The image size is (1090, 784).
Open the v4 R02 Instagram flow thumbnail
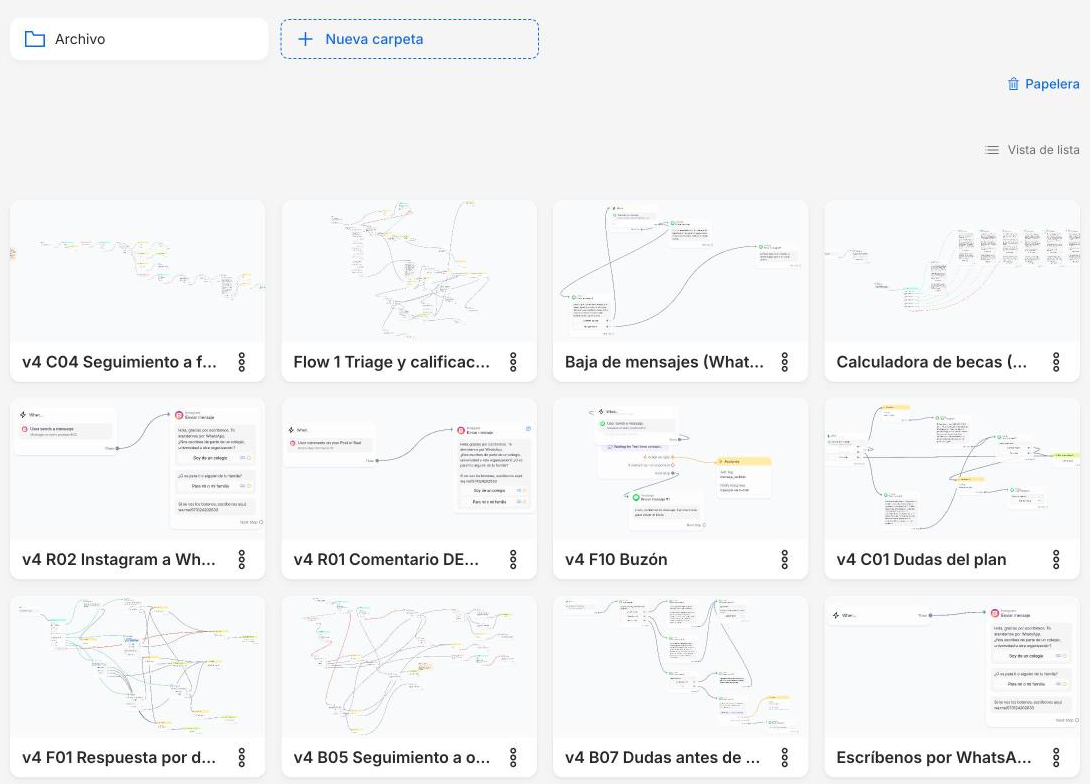[138, 469]
